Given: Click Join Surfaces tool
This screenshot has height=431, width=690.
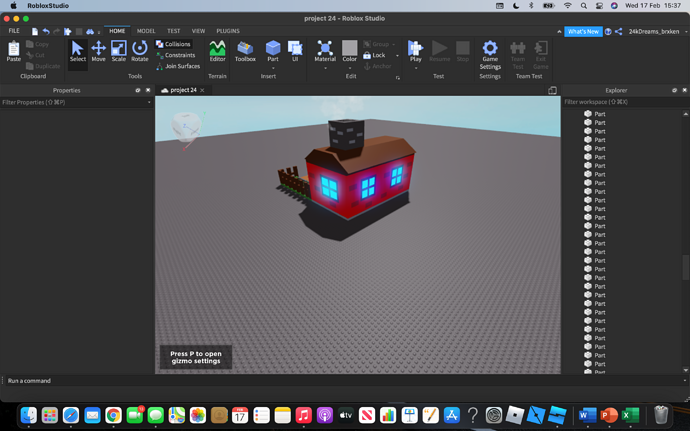Looking at the screenshot, I should pyautogui.click(x=178, y=66).
